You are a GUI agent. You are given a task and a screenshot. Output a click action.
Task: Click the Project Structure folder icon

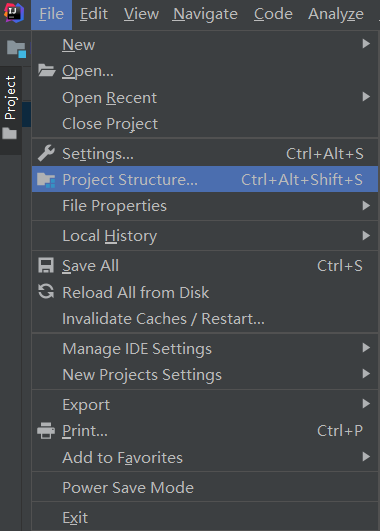point(46,179)
